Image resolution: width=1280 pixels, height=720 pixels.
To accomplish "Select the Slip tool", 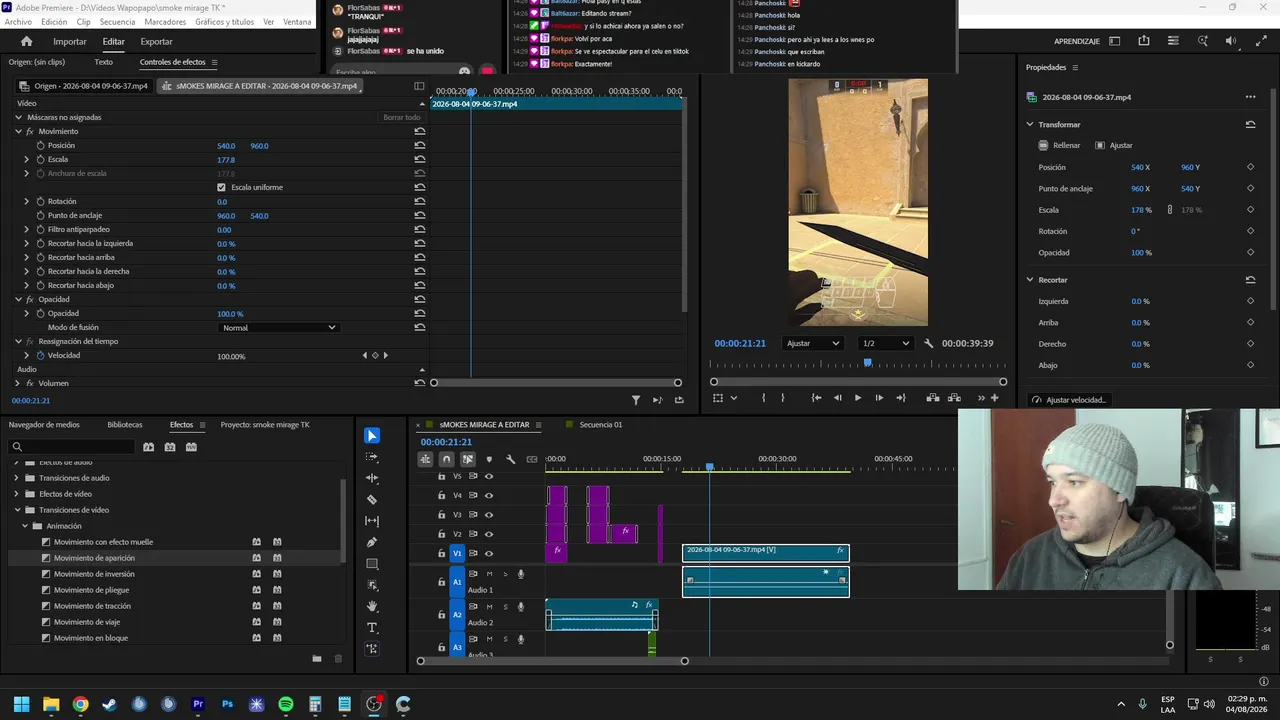I will [372, 521].
